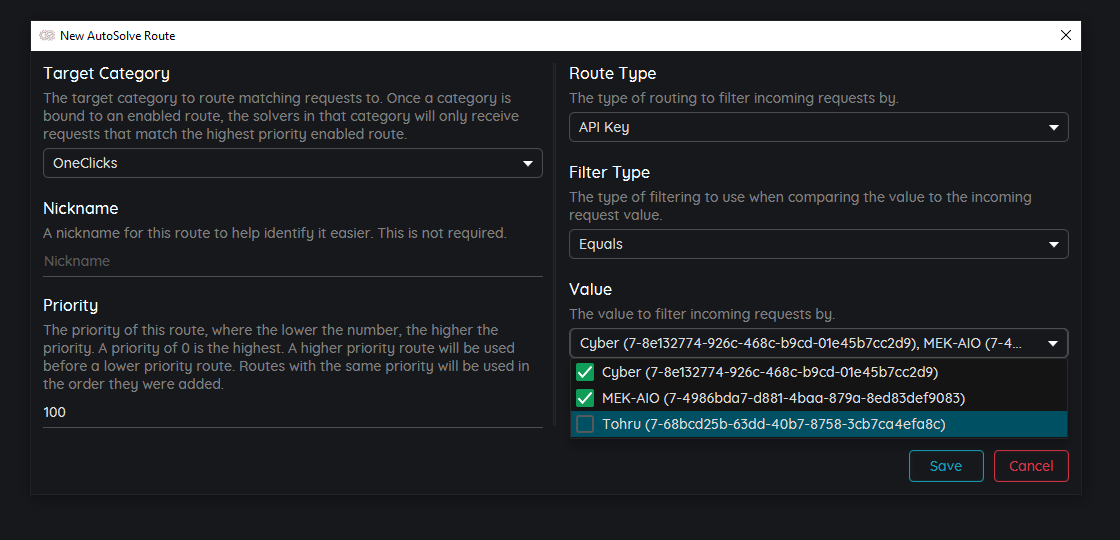1120x540 pixels.
Task: Uncheck the MEK-AIO API key checkbox
Action: (x=585, y=399)
